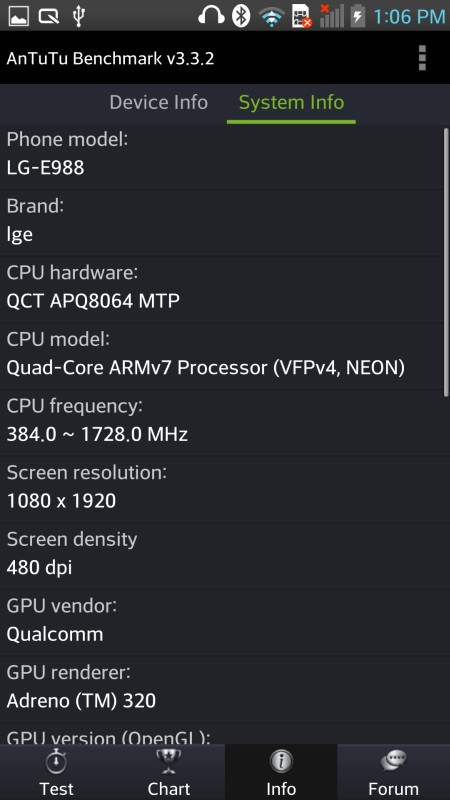Image resolution: width=450 pixels, height=800 pixels.
Task: Select the System Info tab
Action: [291, 103]
